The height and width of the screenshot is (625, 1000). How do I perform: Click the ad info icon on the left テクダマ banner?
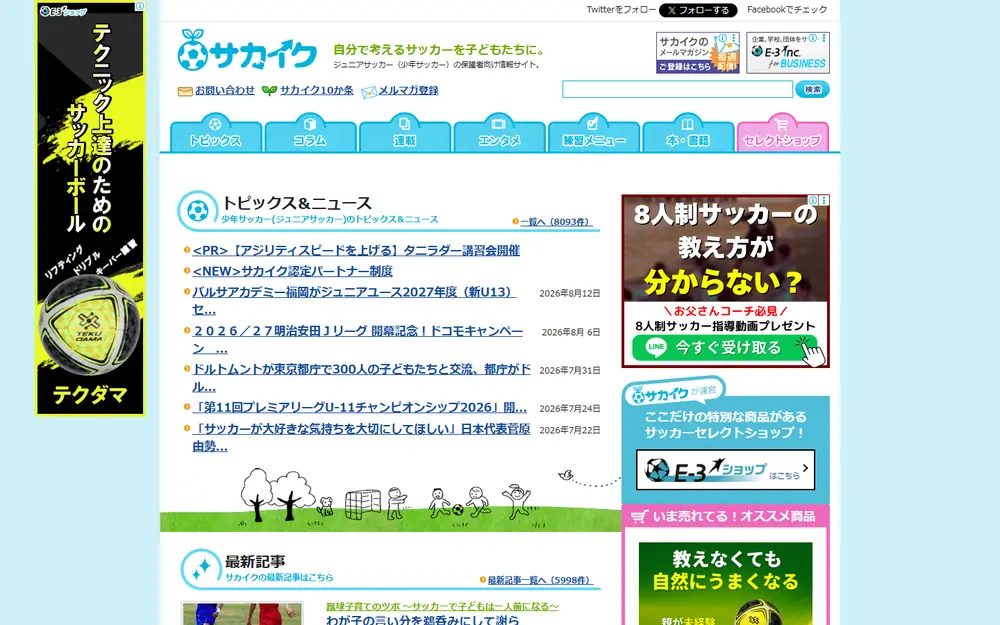click(x=140, y=6)
